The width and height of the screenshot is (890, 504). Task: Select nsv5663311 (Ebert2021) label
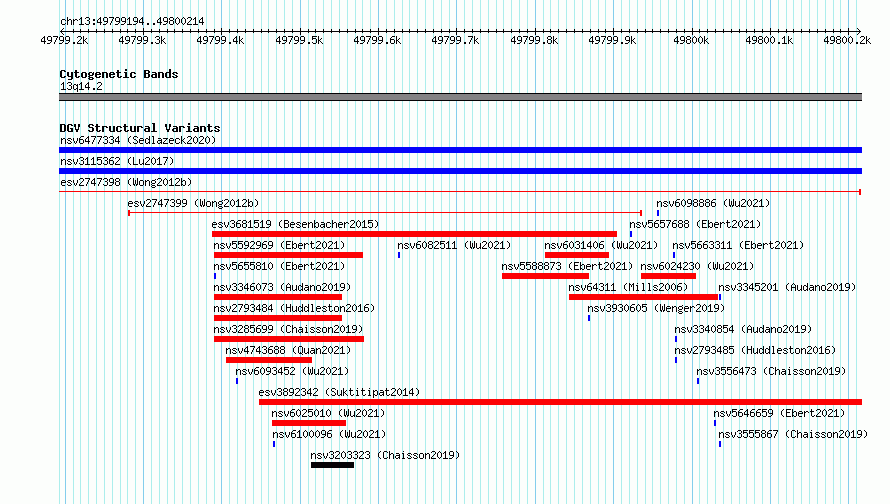[x=738, y=245]
